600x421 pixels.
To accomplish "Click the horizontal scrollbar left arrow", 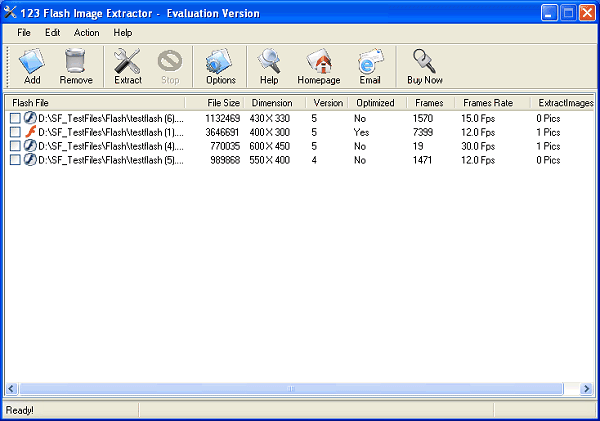I will coord(11,389).
